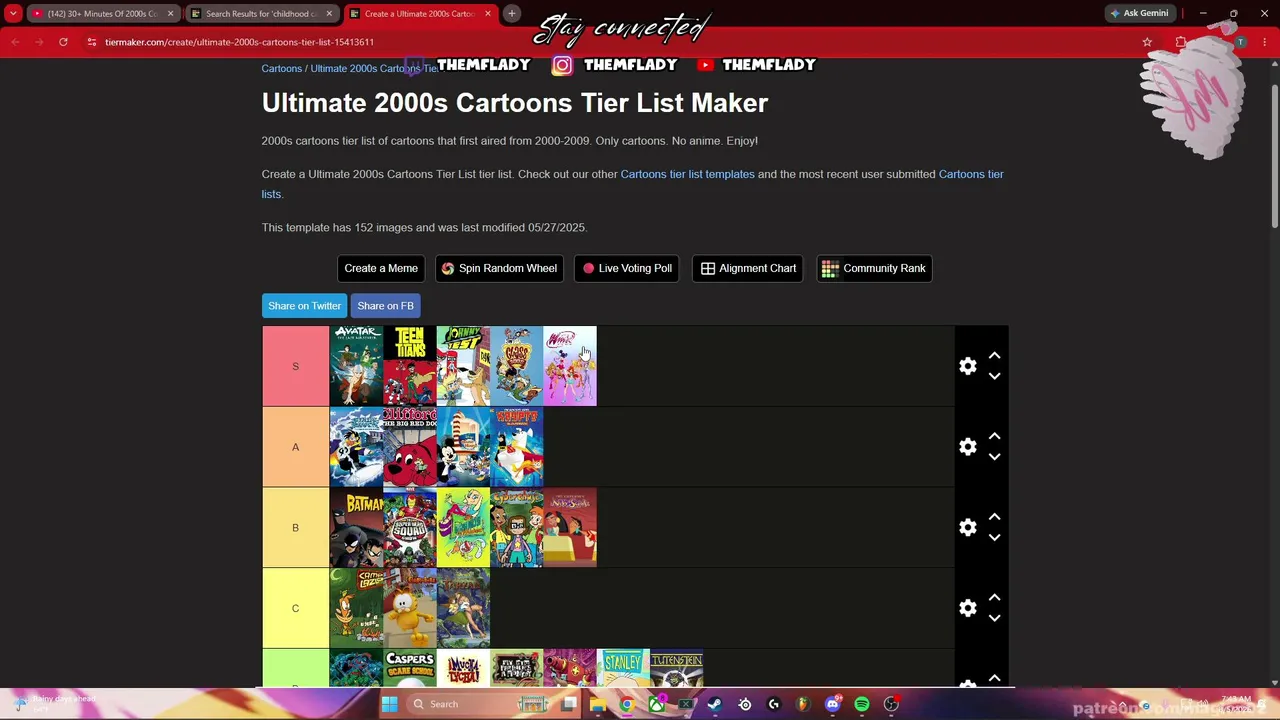Open the Alignment Chart option
Image resolution: width=1280 pixels, height=720 pixels.
(748, 268)
